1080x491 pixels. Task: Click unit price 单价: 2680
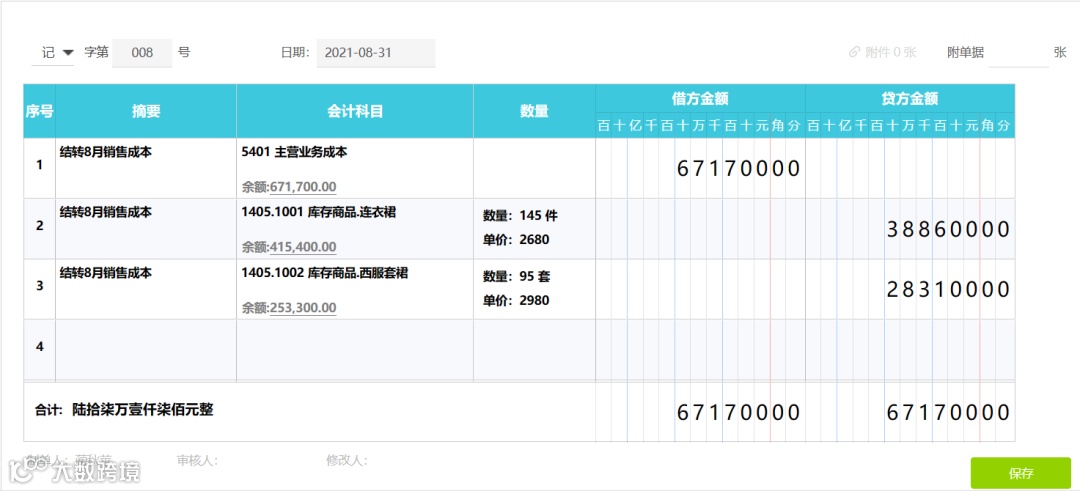tap(516, 240)
